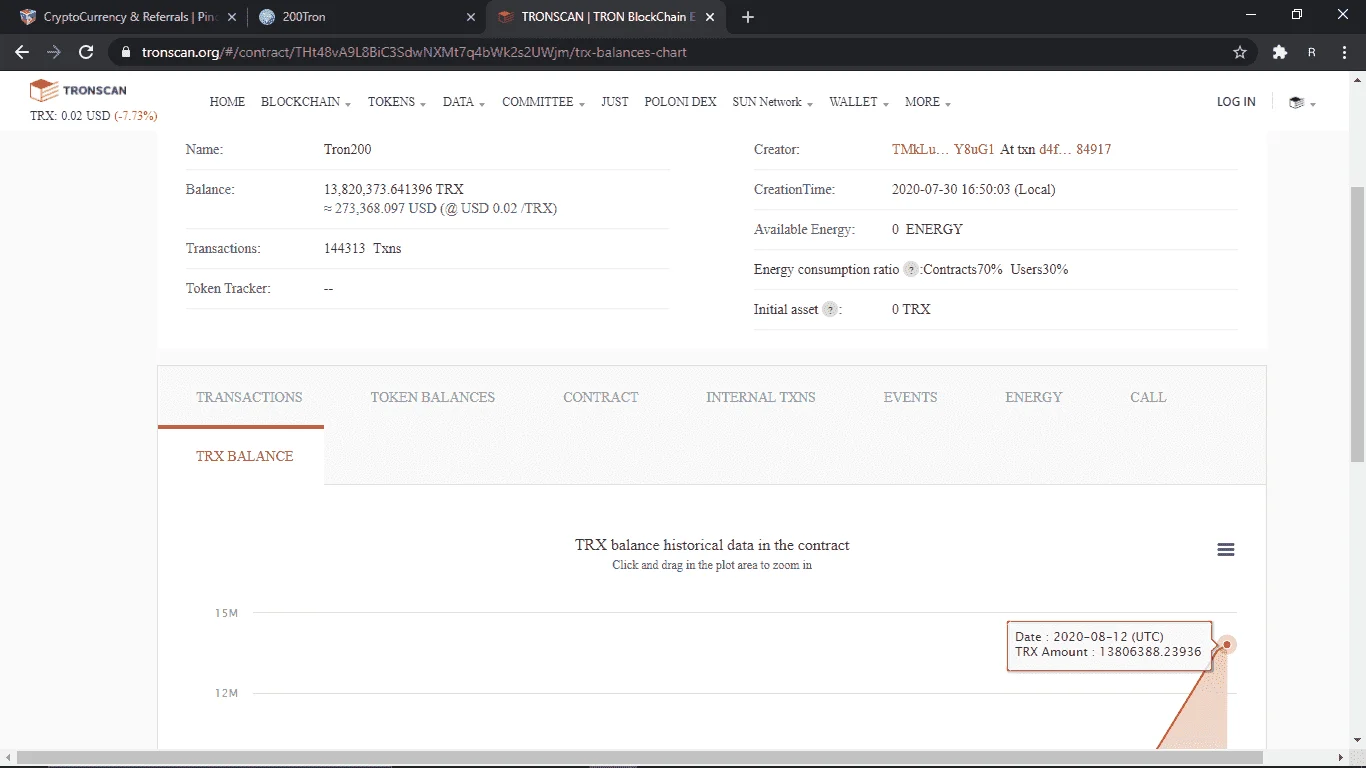Click the 15M y-axis label
The image size is (1366, 768).
click(226, 613)
